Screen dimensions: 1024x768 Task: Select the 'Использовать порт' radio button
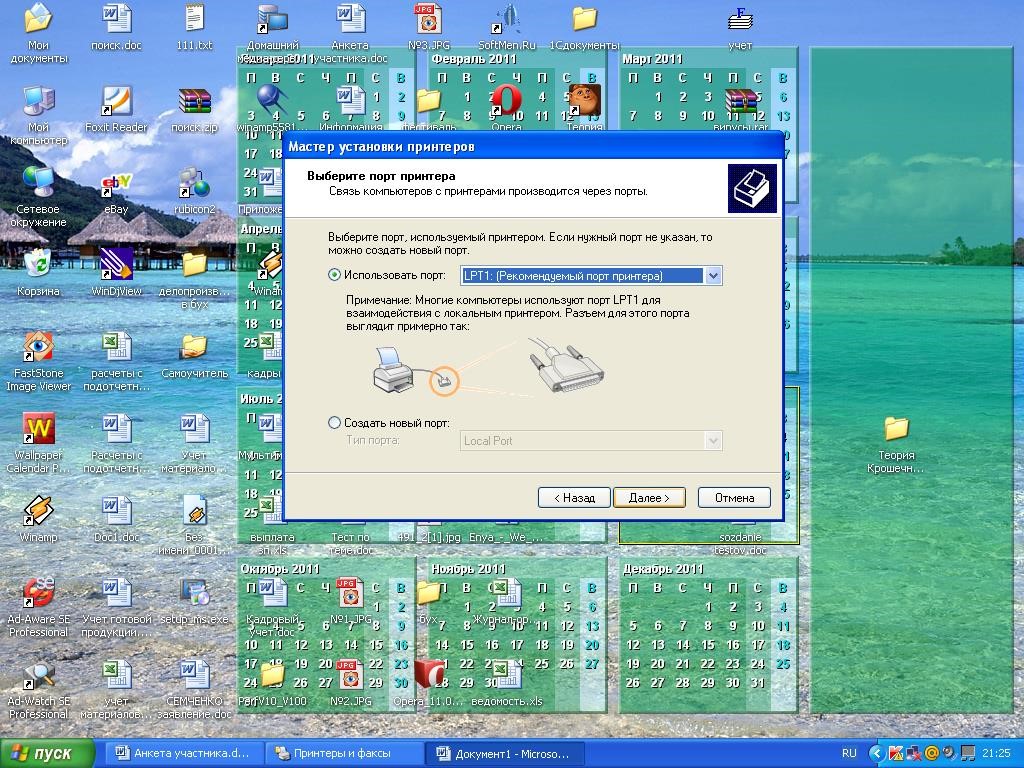click(335, 275)
